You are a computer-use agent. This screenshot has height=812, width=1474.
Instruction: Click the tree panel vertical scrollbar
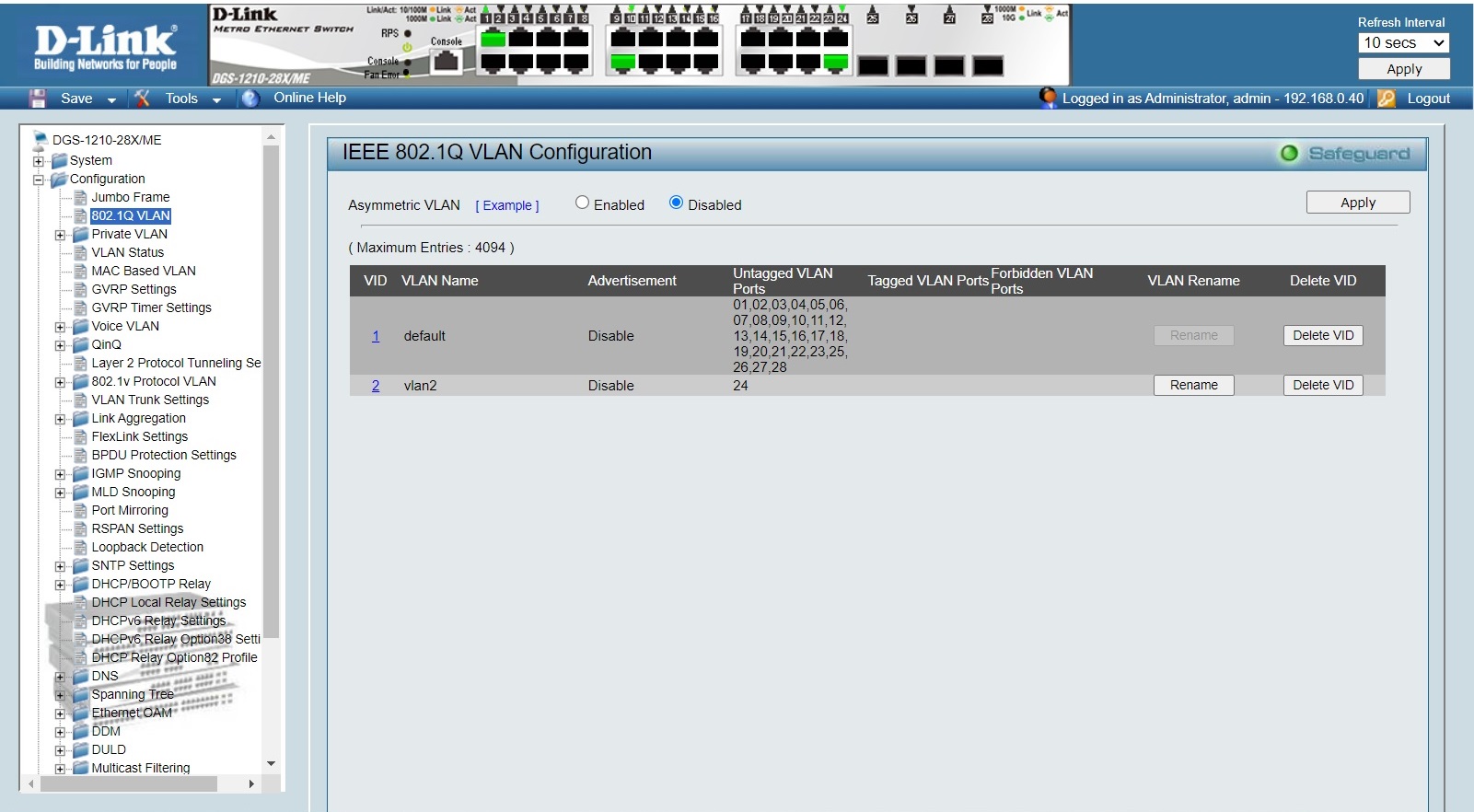coord(271,392)
